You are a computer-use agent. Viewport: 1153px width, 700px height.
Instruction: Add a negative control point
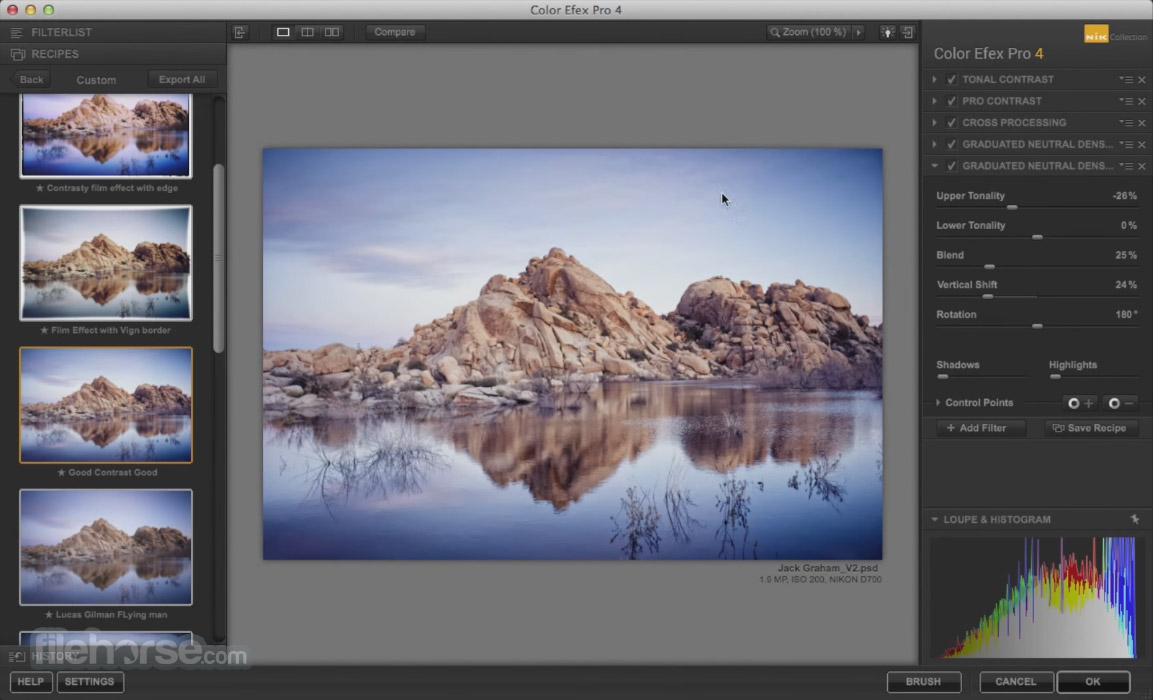(x=1121, y=403)
